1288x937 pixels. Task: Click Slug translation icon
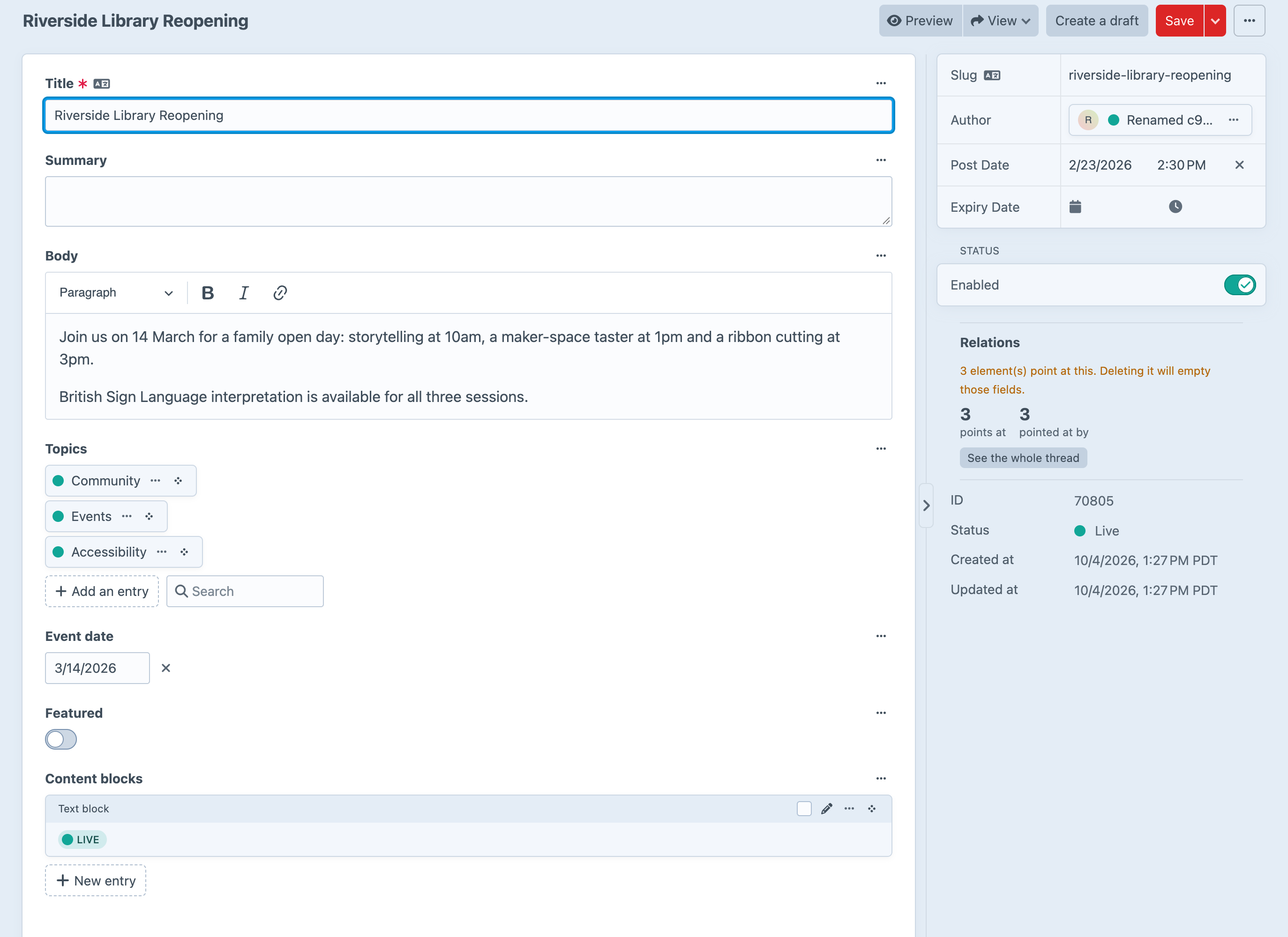point(992,75)
